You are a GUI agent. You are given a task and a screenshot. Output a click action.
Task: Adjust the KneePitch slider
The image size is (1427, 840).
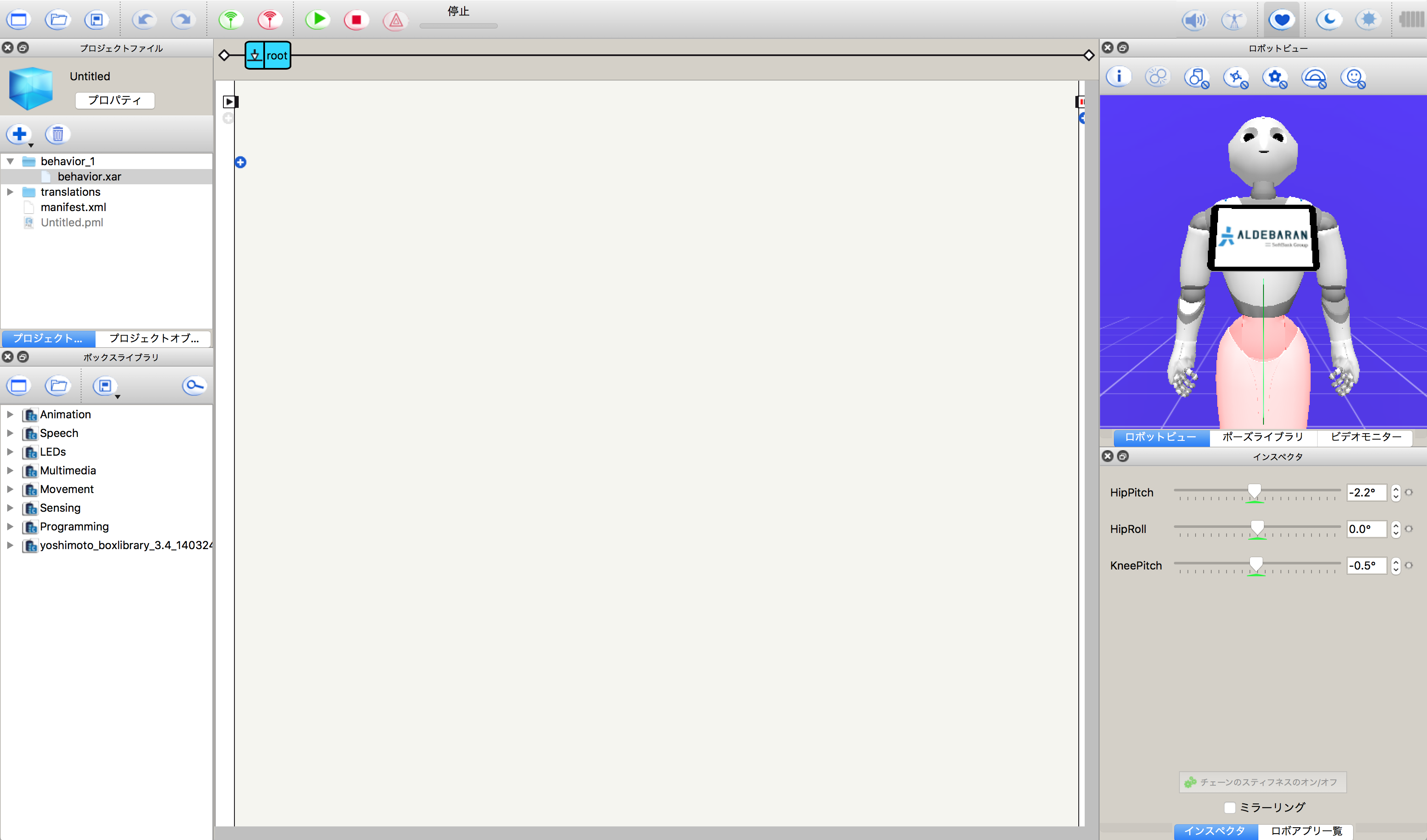click(x=1256, y=564)
